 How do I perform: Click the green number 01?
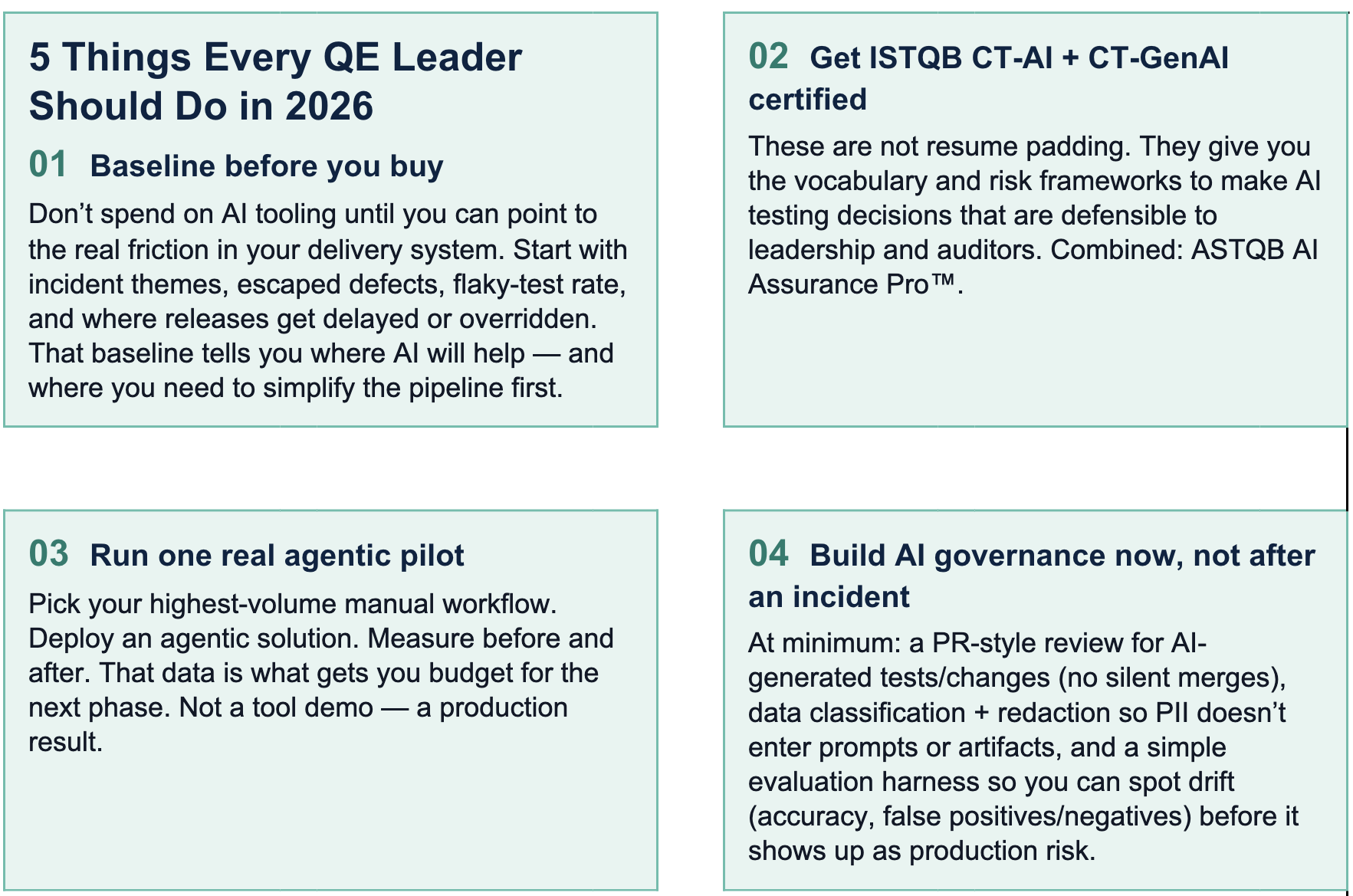[x=48, y=165]
